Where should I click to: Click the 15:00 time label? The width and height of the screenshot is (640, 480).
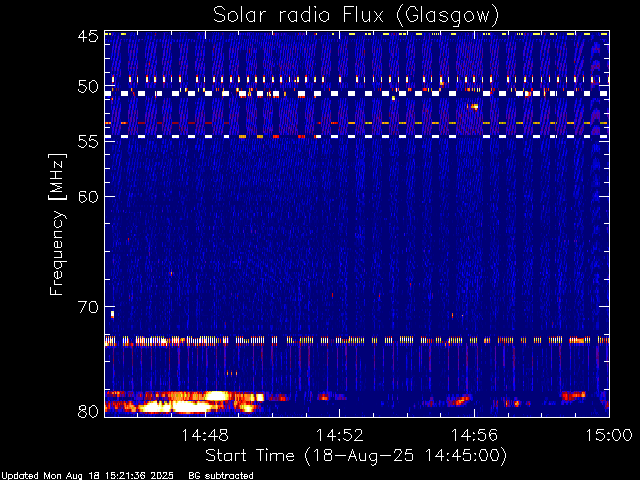[x=609, y=435]
